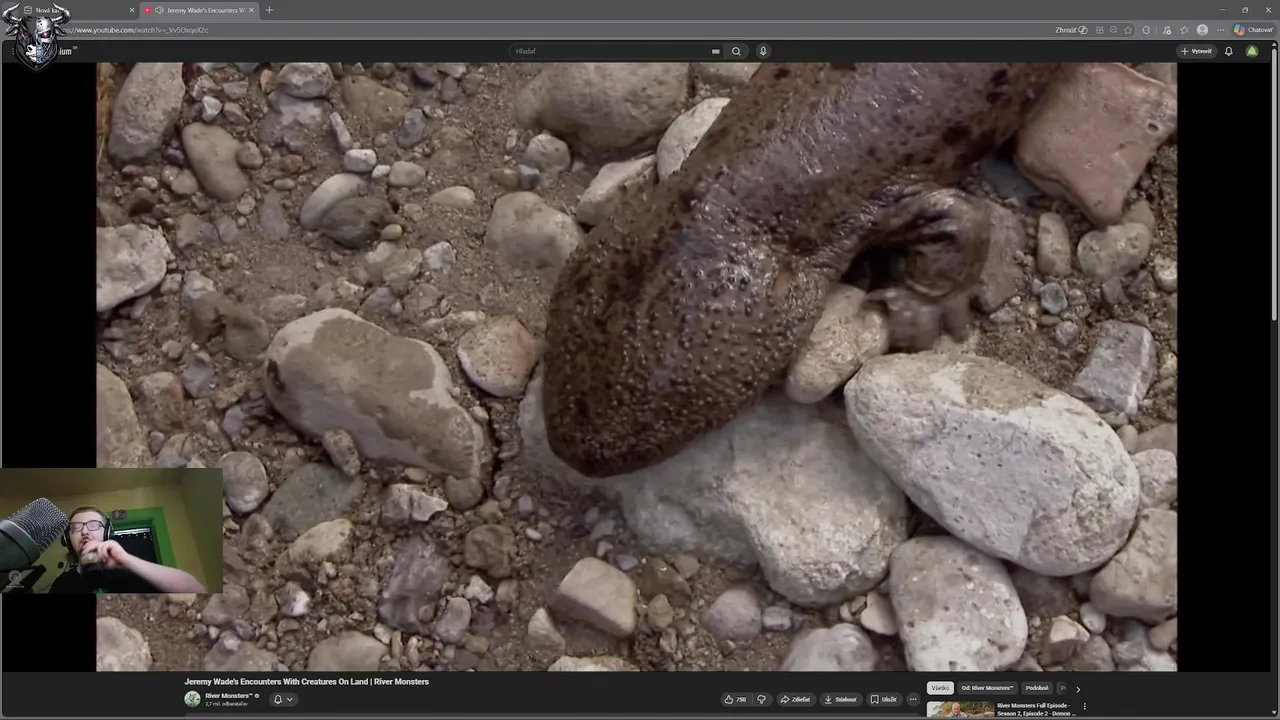Open the browser extensions icon
Image resolution: width=1280 pixels, height=720 pixels.
coord(1146,30)
